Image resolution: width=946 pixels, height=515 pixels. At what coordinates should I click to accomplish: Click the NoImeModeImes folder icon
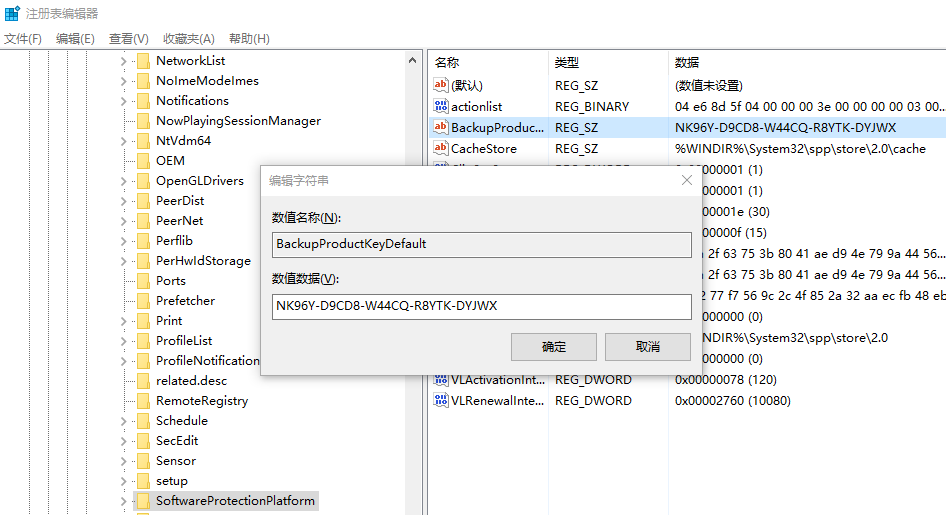[143, 81]
